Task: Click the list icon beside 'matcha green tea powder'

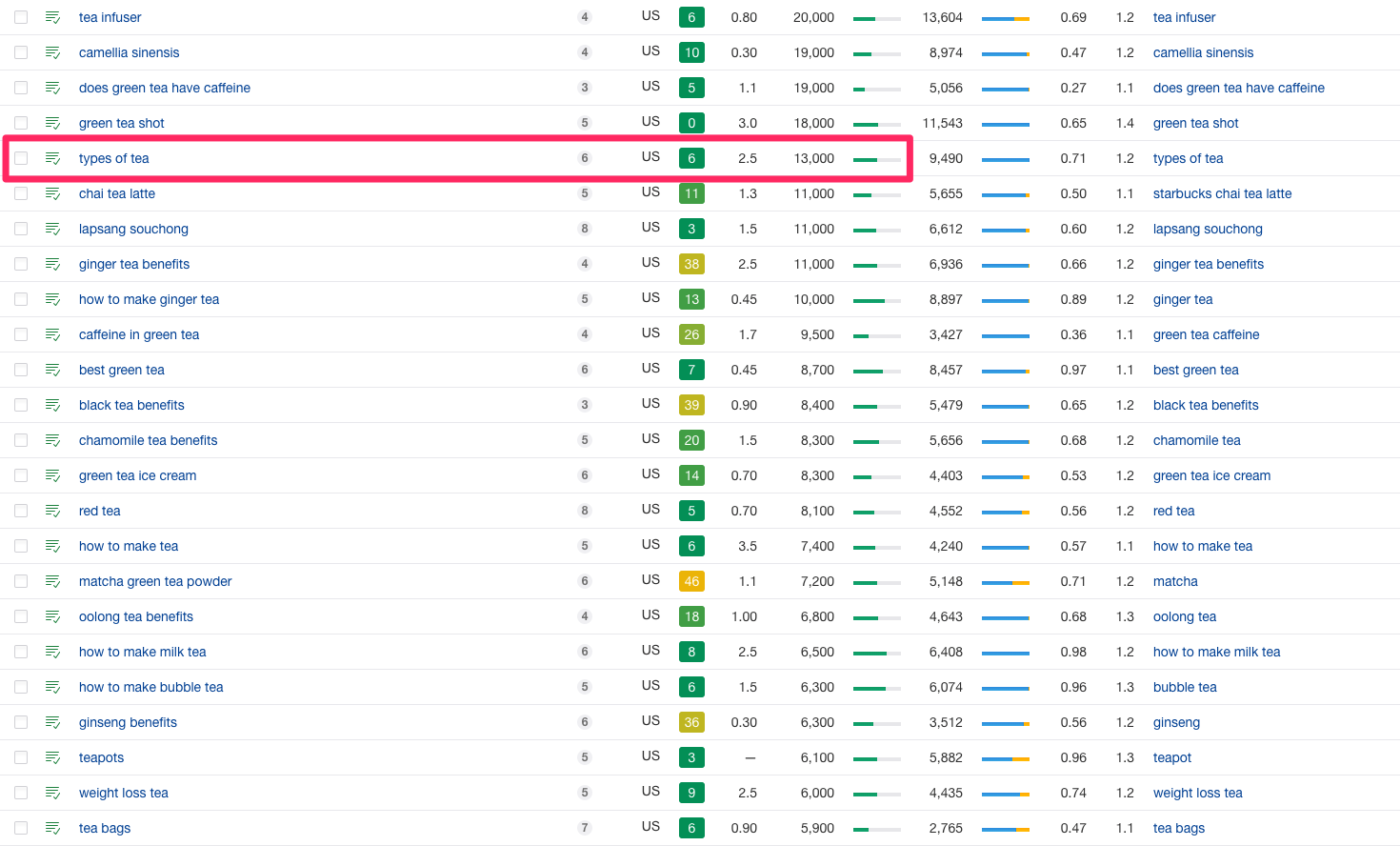Action: (53, 581)
